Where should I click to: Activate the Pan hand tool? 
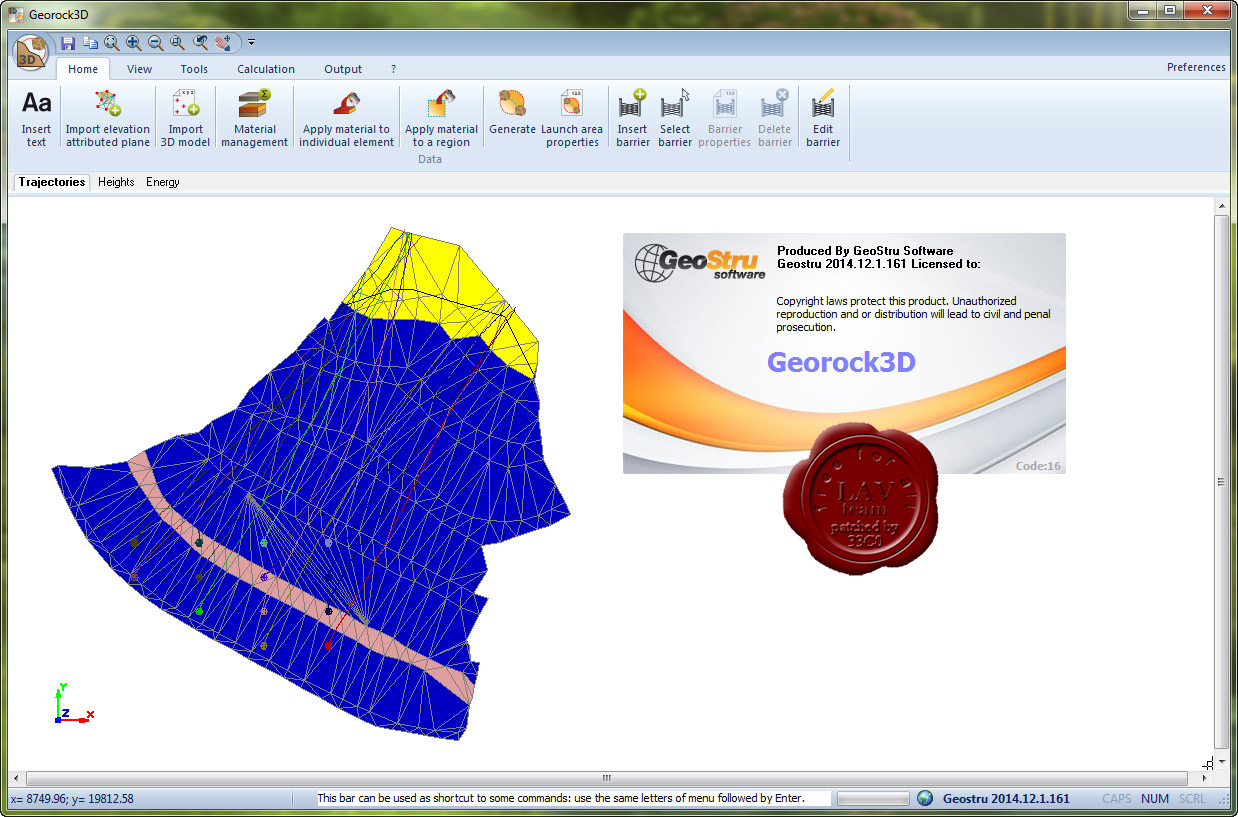(x=222, y=42)
